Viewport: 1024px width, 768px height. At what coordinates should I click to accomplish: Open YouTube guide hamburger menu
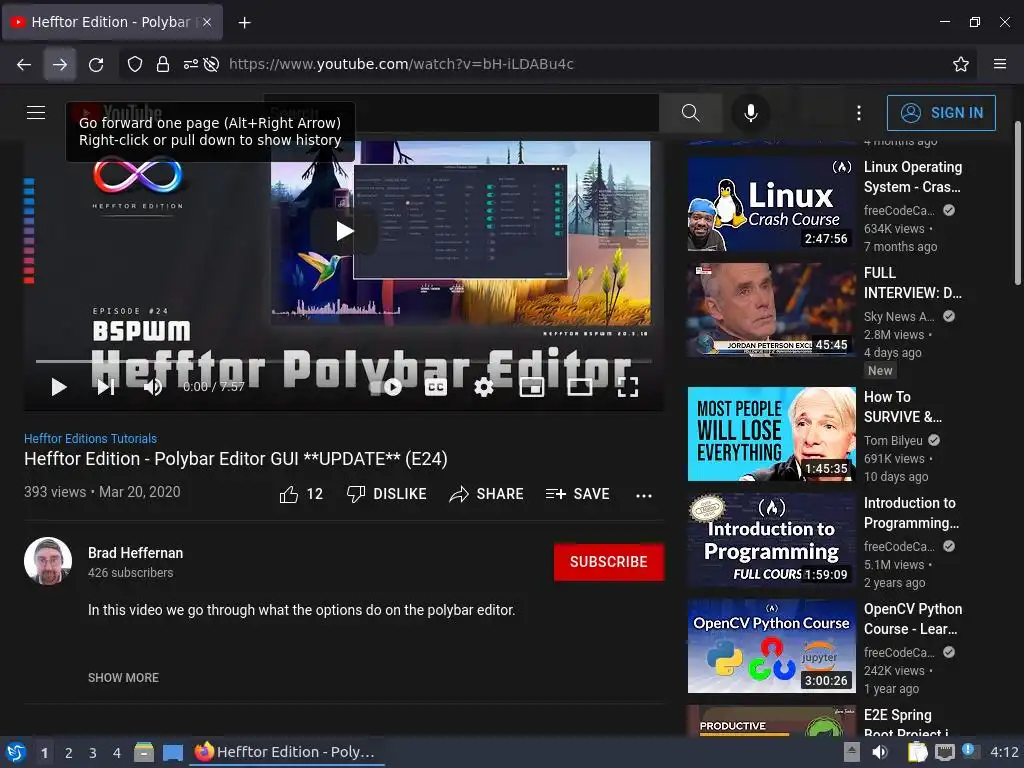(x=36, y=112)
